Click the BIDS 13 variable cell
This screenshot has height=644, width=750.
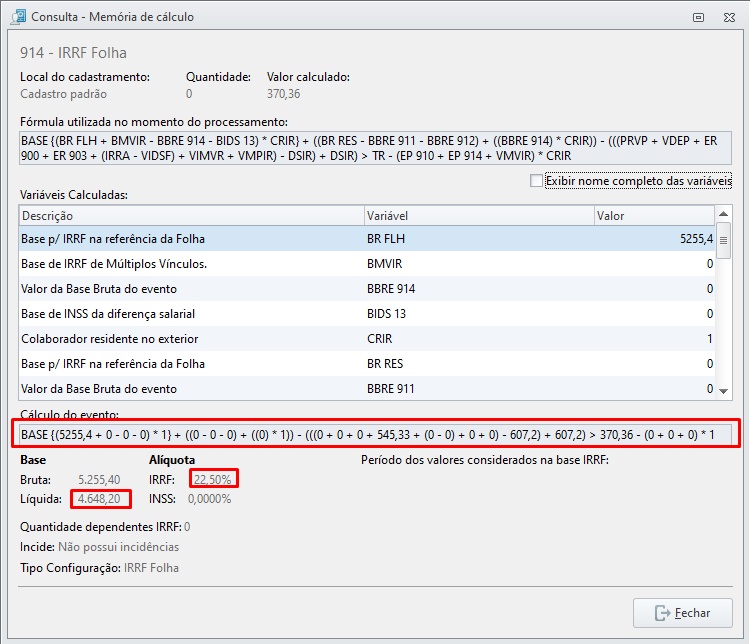pyautogui.click(x=386, y=314)
